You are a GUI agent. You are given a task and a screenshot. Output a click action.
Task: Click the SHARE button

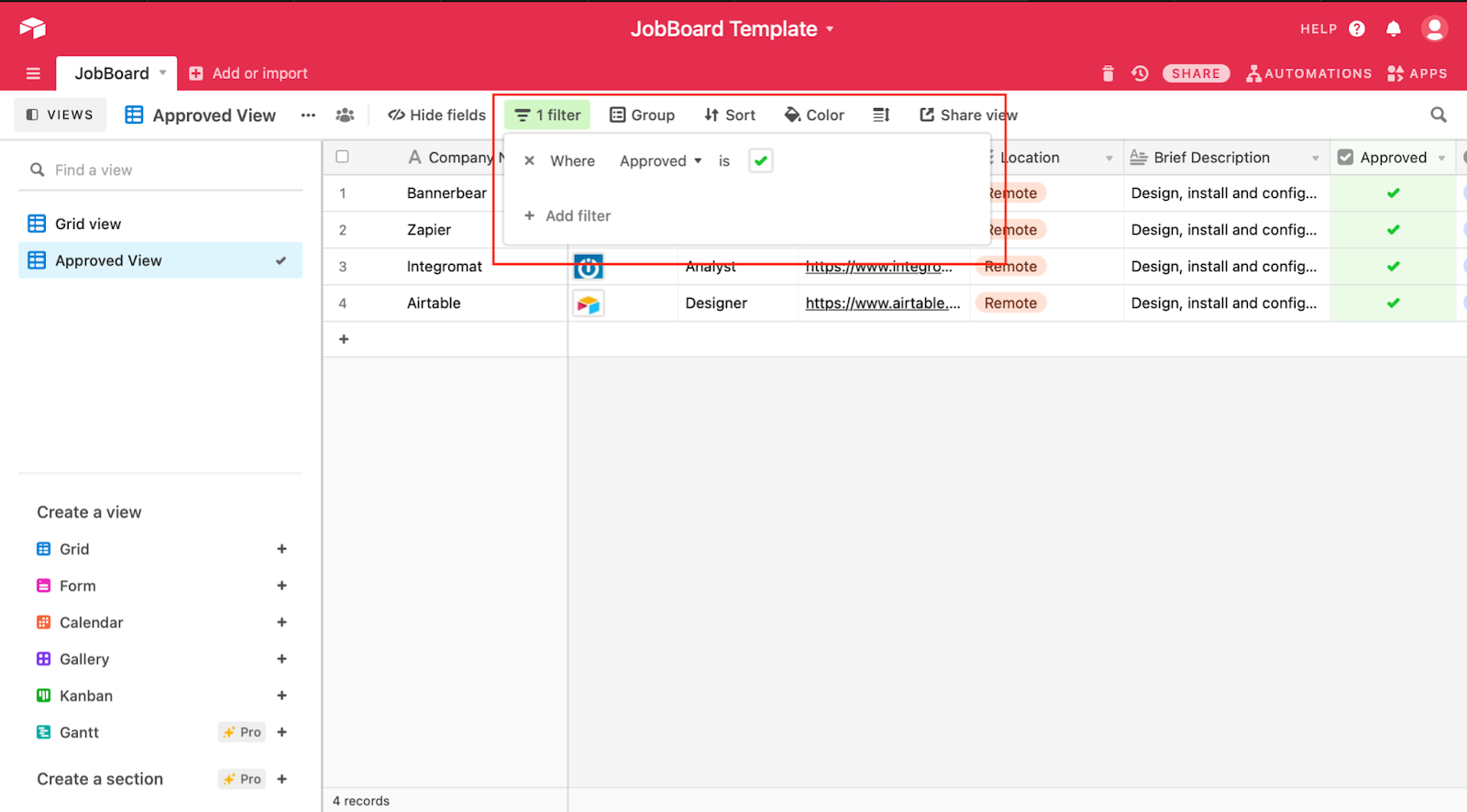tap(1196, 73)
